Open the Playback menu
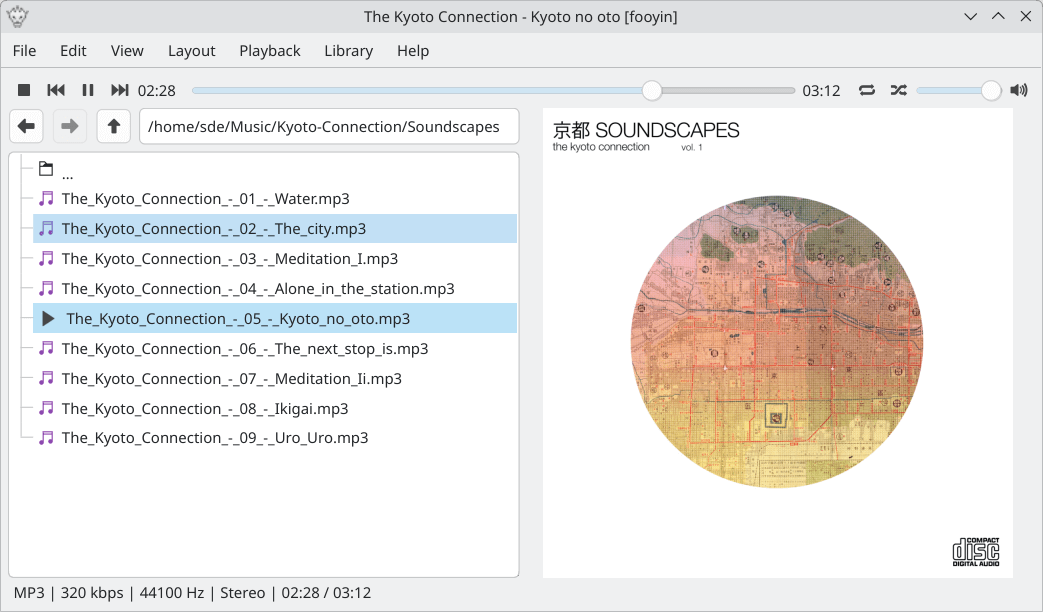 pyautogui.click(x=269, y=51)
